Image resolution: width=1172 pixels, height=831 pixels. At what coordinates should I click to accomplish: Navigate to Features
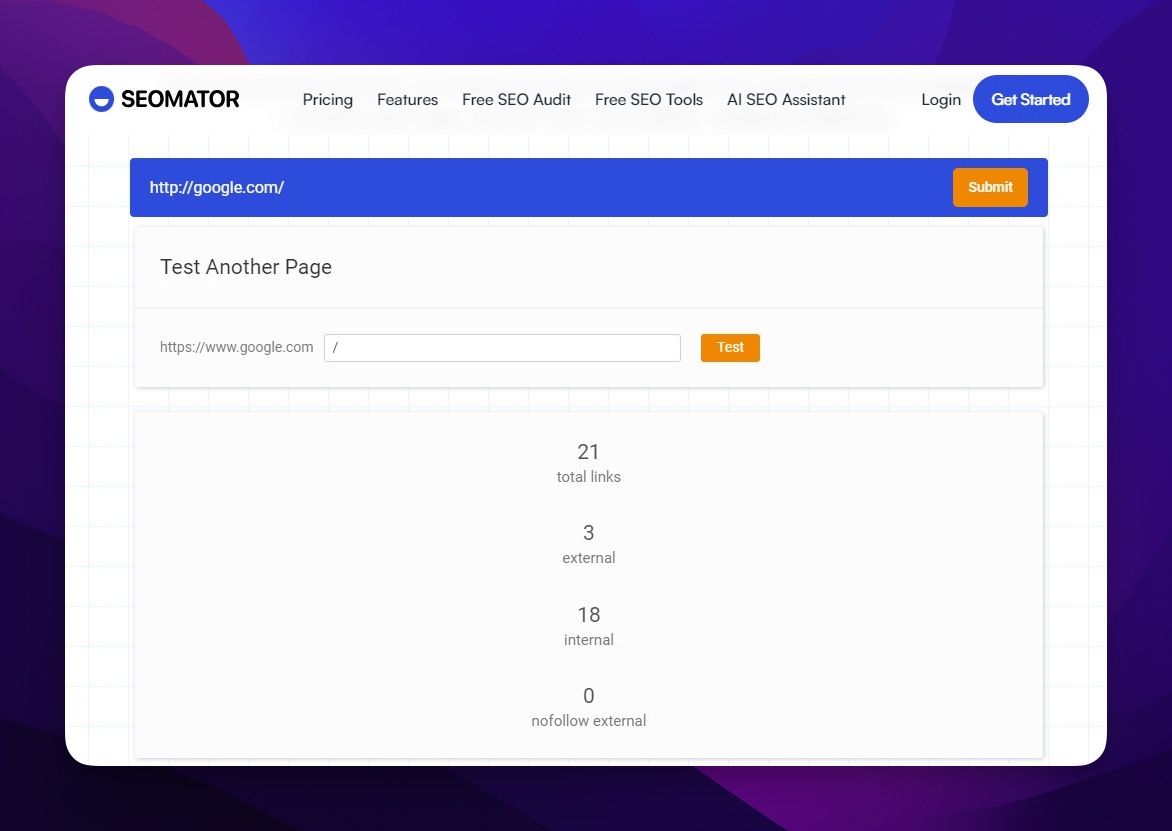[x=407, y=100]
